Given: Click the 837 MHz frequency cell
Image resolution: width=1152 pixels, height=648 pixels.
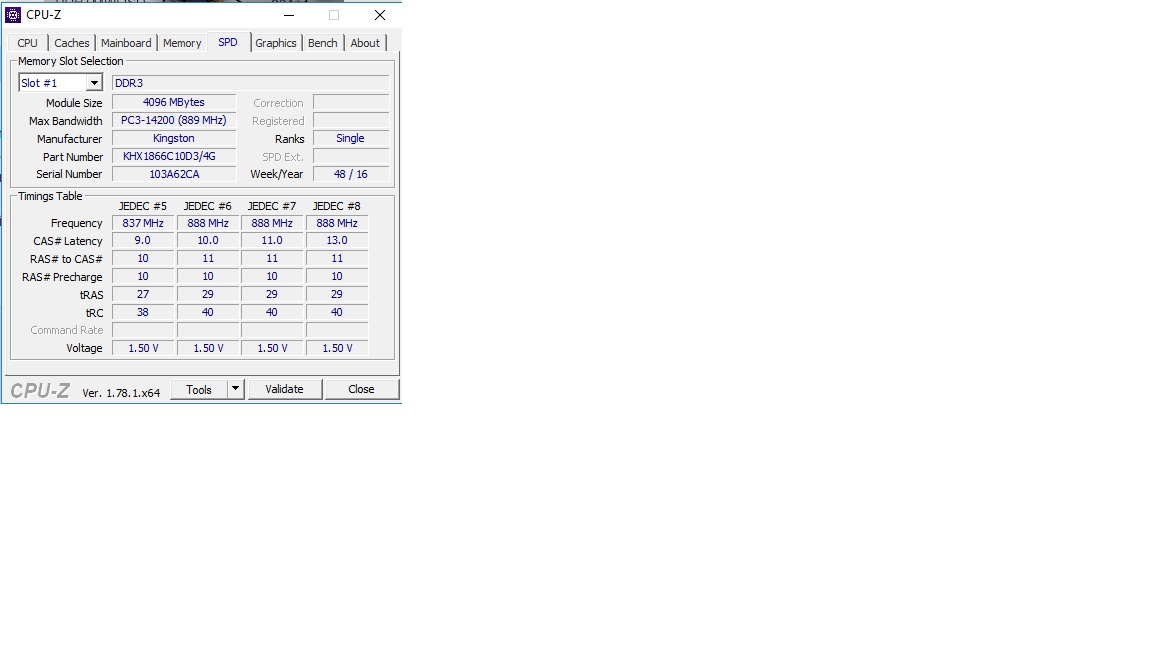Looking at the screenshot, I should coord(143,223).
